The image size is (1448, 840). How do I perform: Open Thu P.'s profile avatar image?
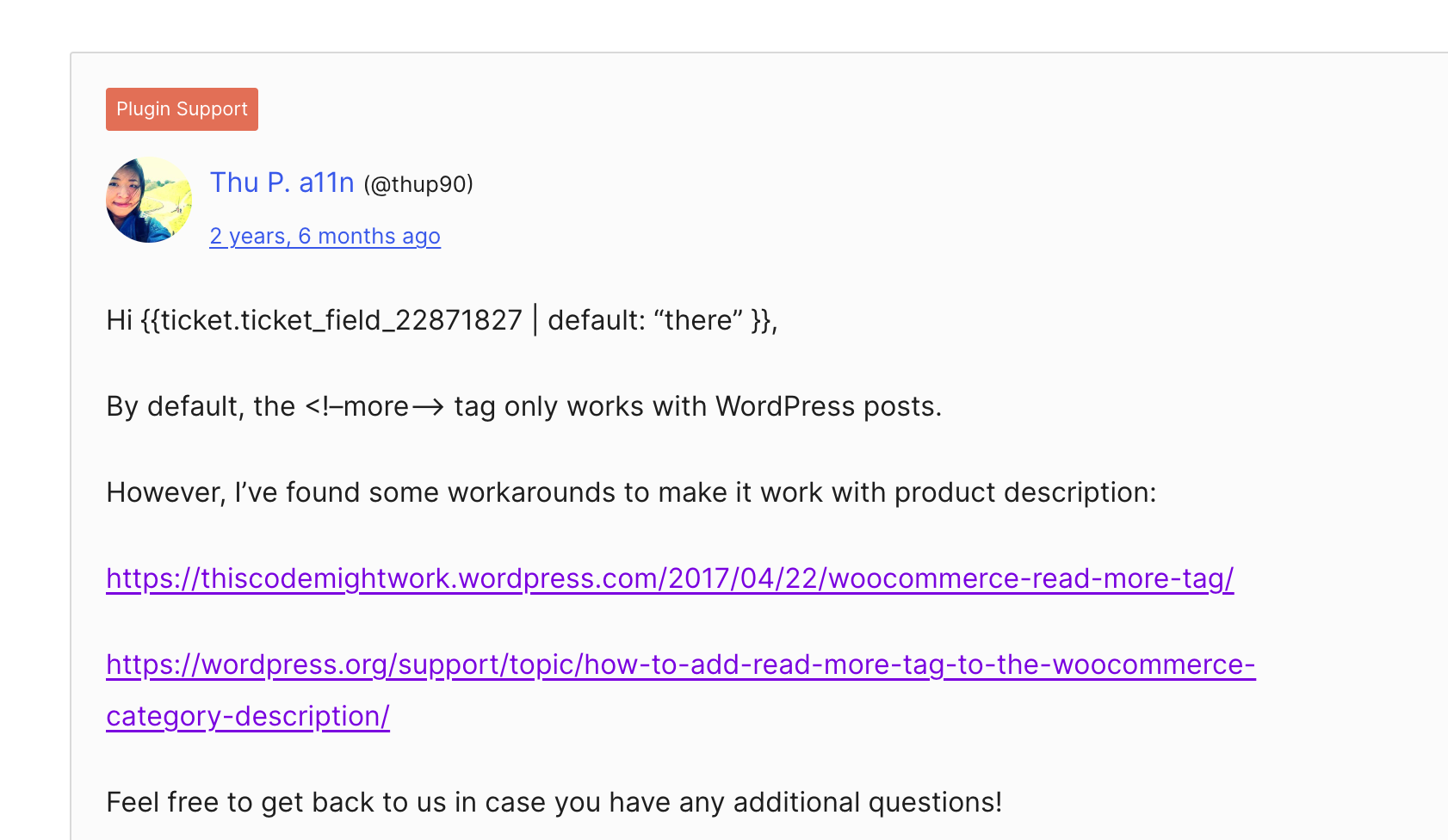click(x=149, y=200)
